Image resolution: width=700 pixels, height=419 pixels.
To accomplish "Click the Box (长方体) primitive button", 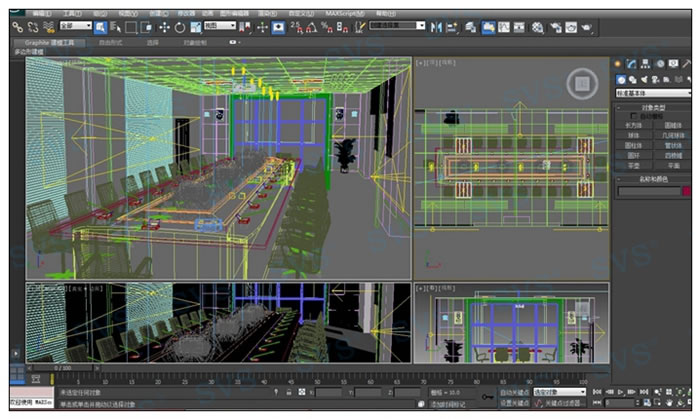I will [x=634, y=125].
